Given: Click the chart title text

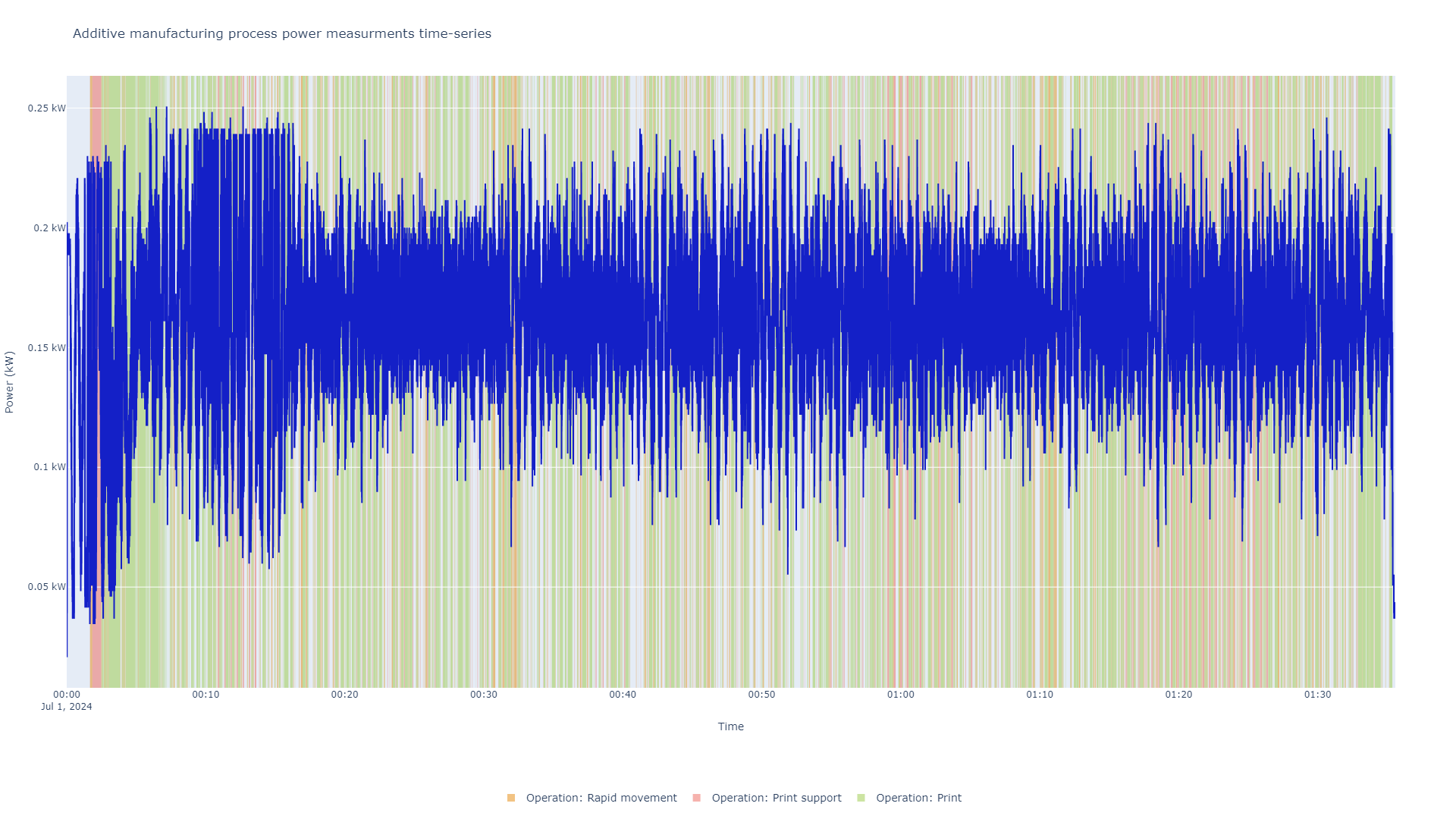Looking at the screenshot, I should tap(282, 33).
